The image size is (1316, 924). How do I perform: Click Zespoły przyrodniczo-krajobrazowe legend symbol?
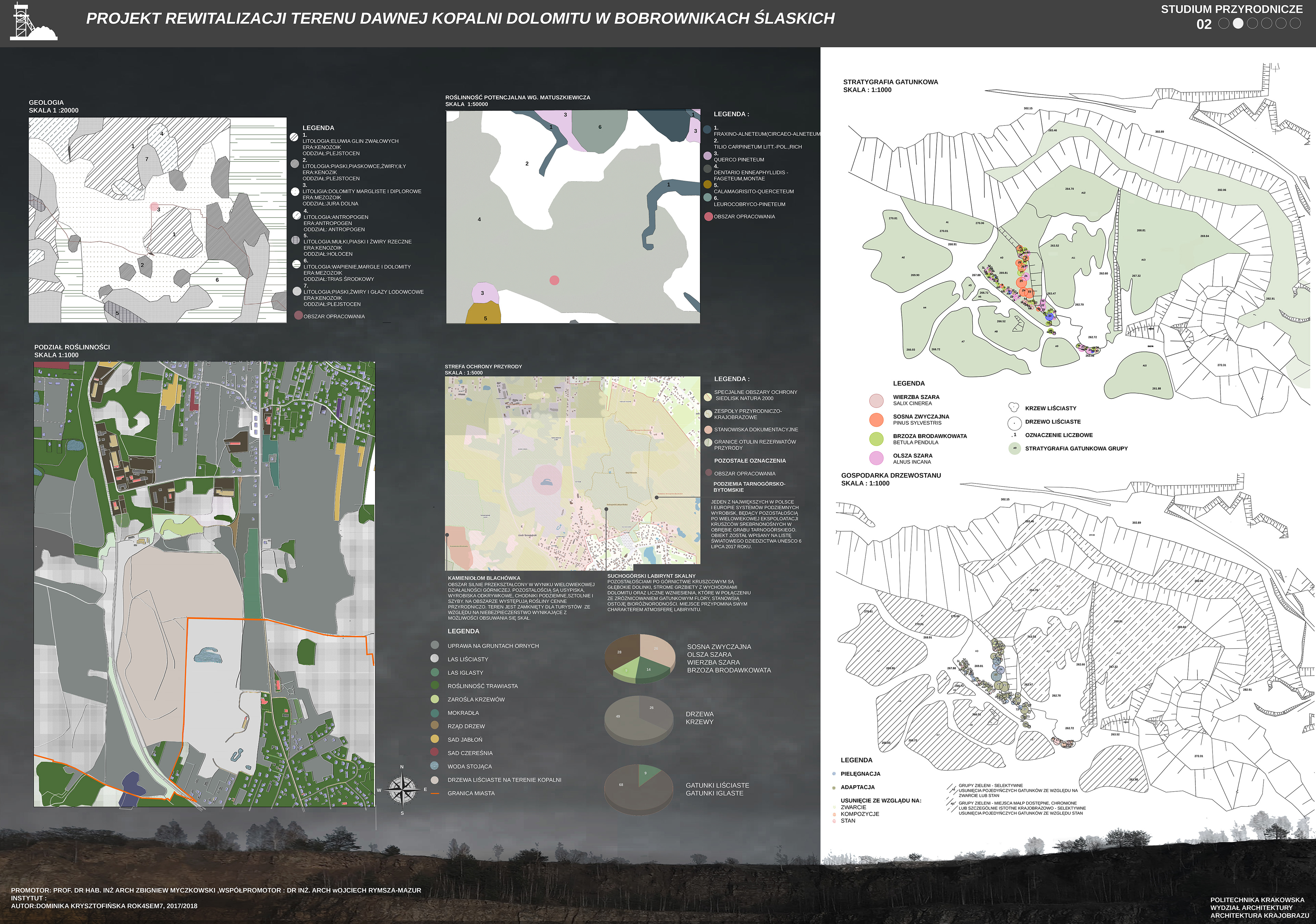tap(708, 413)
